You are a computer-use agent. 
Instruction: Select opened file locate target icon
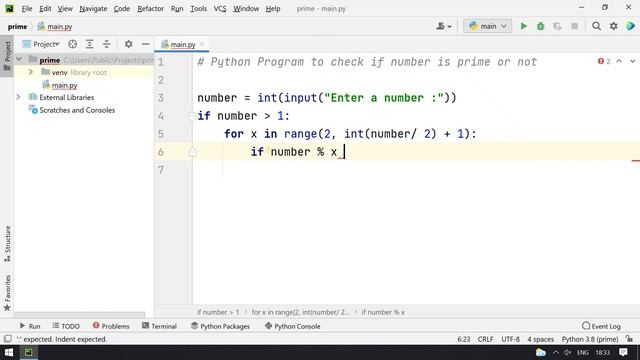pyautogui.click(x=73, y=44)
